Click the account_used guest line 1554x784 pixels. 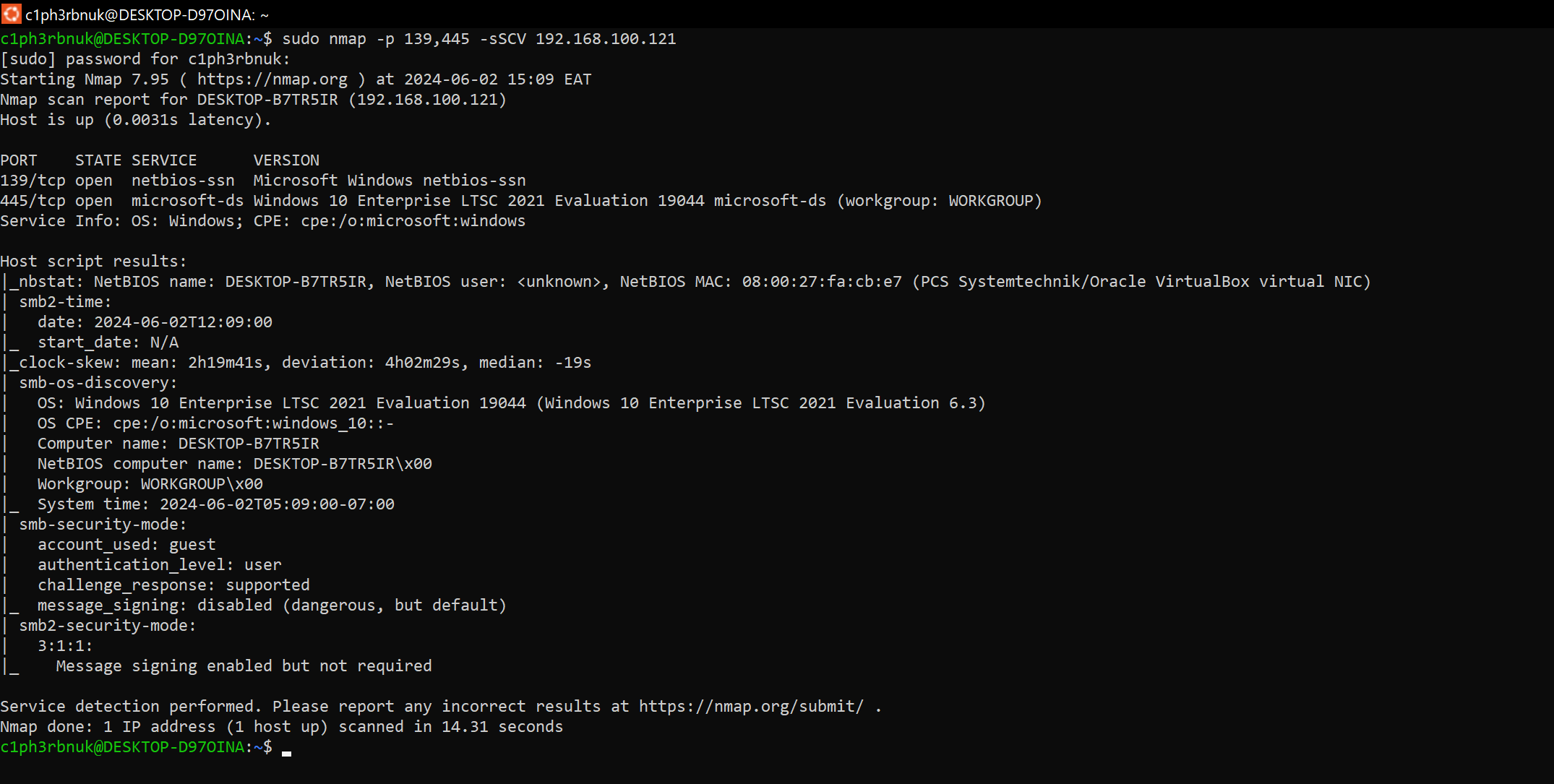coord(126,545)
